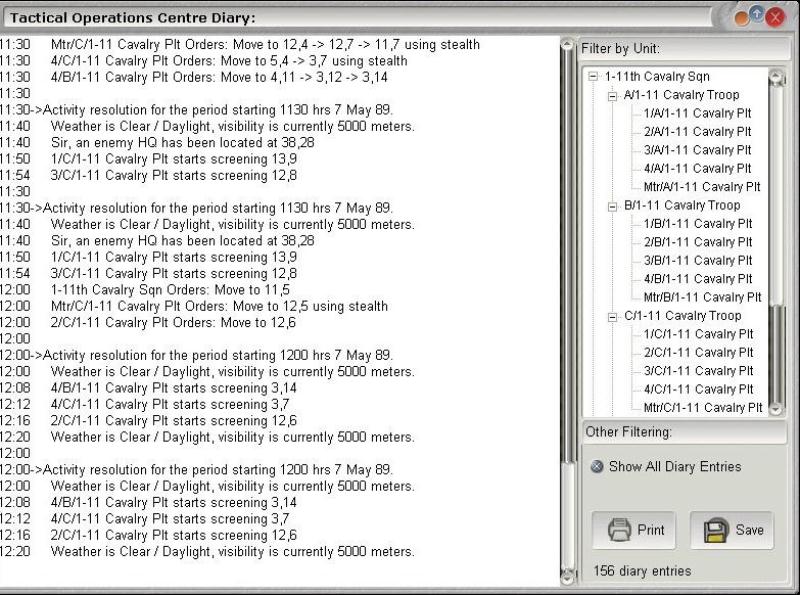Select 2/B/1-11 Cavalry Plt in tree
The width and height of the screenshot is (800, 595).
tap(697, 242)
